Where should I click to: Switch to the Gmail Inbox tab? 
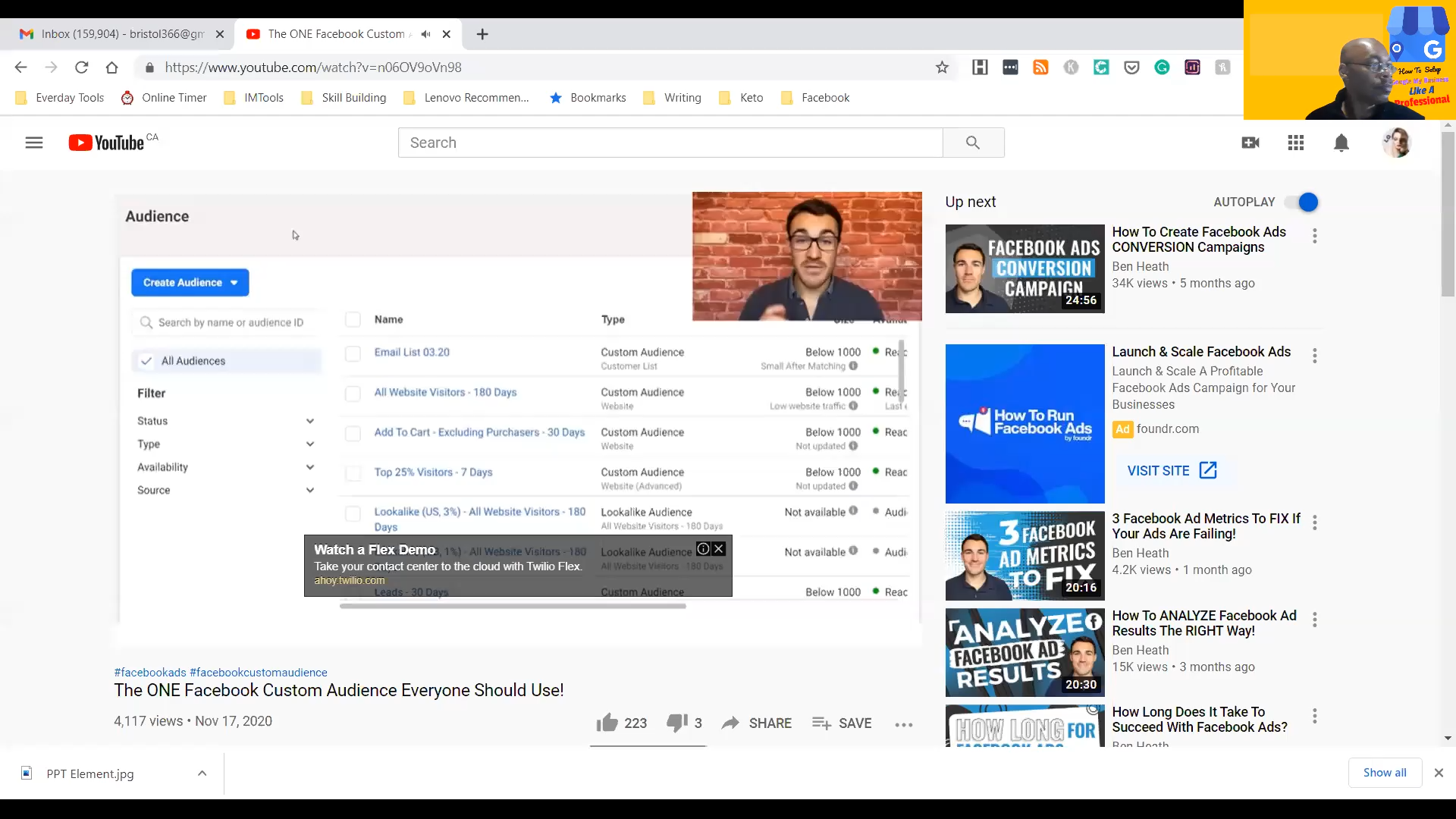click(x=121, y=34)
